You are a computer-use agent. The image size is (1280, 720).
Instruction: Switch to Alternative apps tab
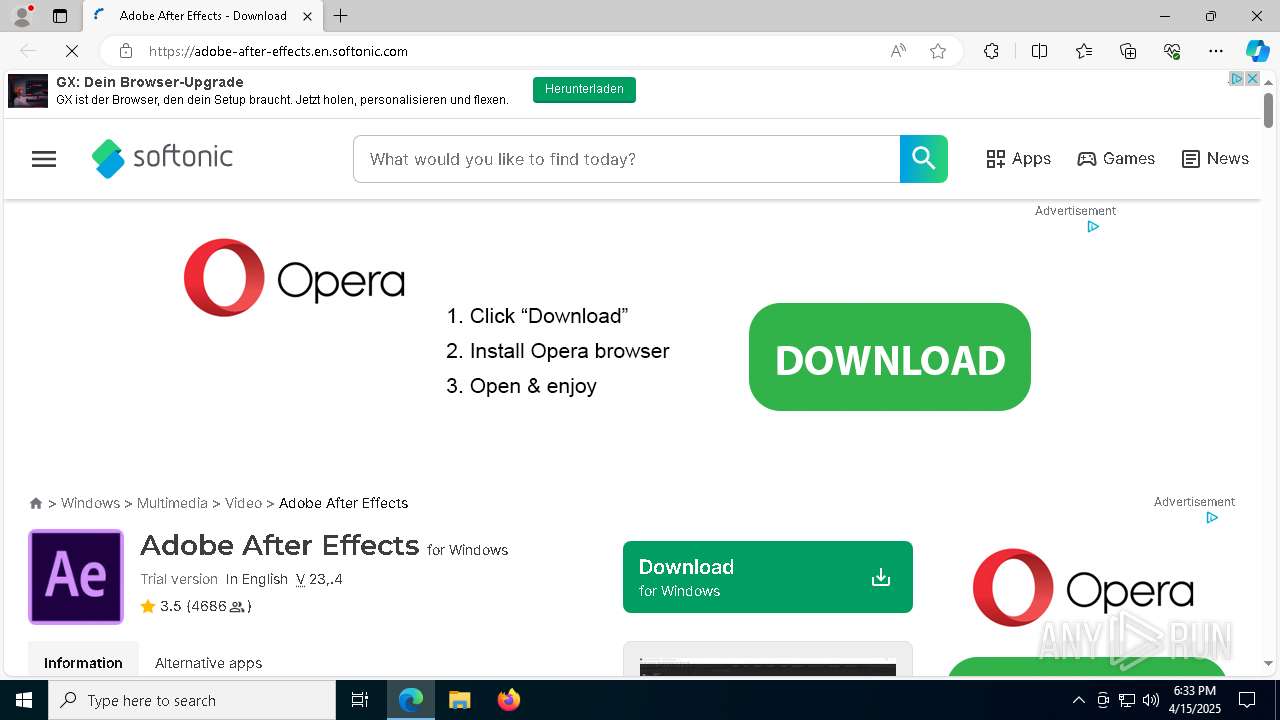click(208, 663)
